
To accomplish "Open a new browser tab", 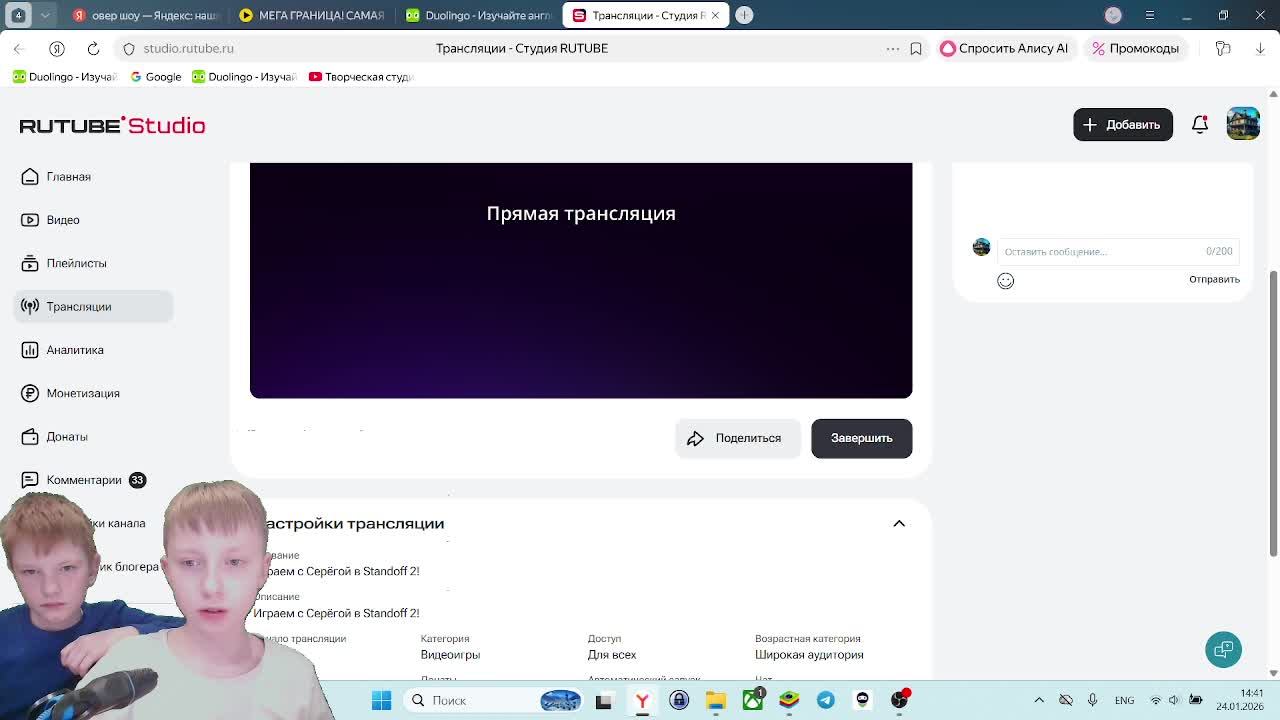I will [744, 15].
